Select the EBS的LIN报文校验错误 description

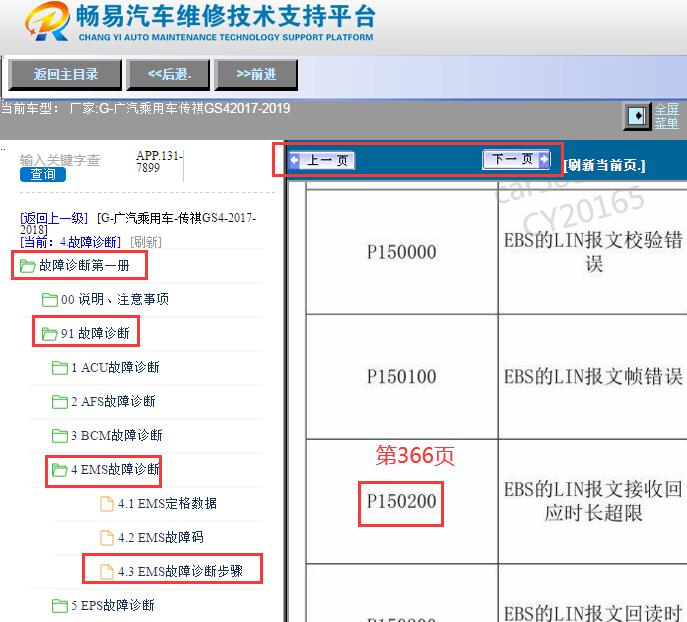click(593, 252)
